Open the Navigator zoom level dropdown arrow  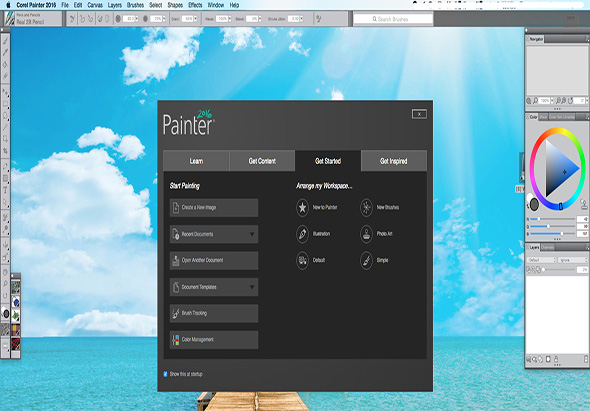(552, 100)
